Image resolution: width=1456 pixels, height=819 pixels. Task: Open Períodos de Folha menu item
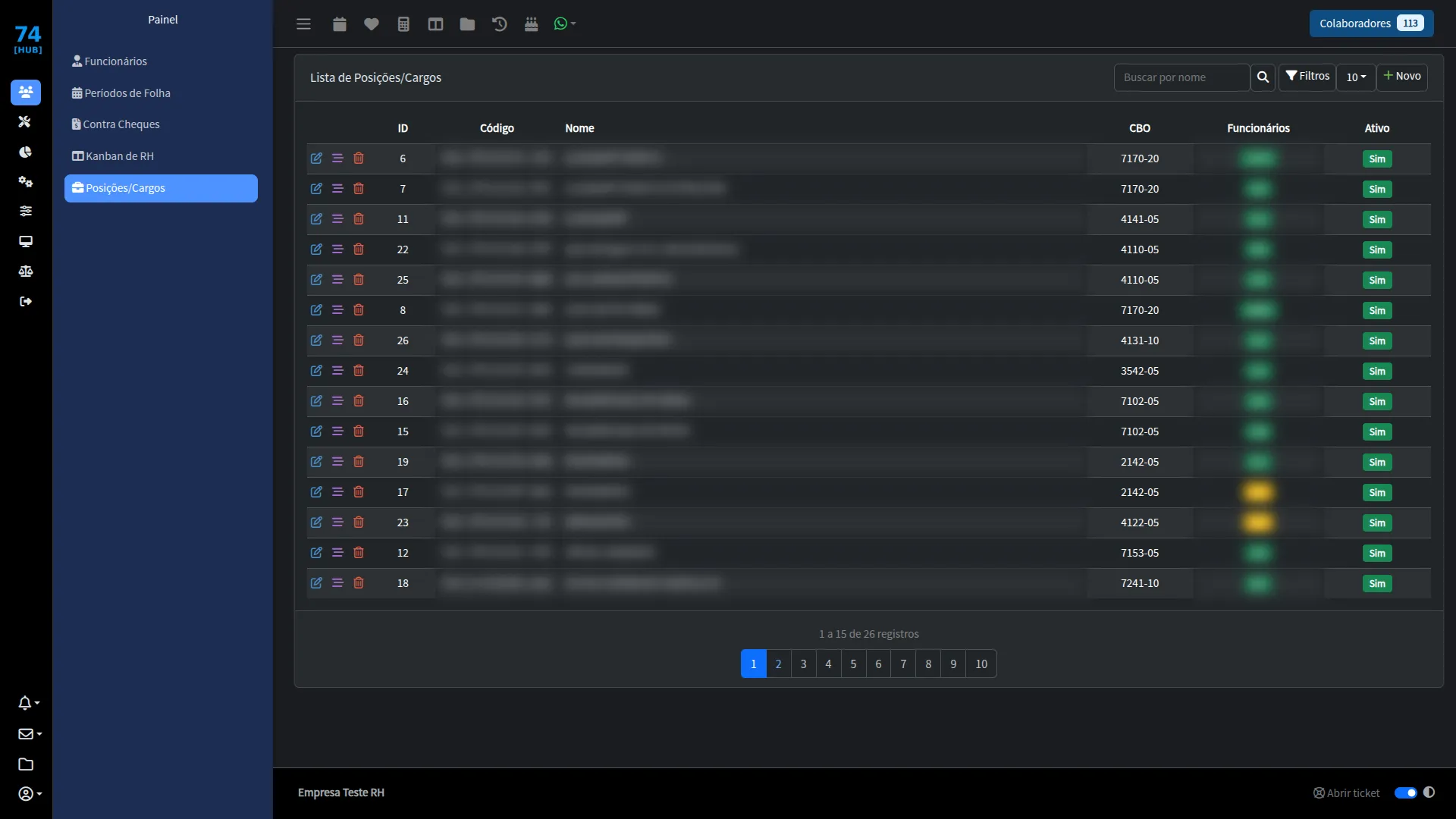pyautogui.click(x=121, y=93)
